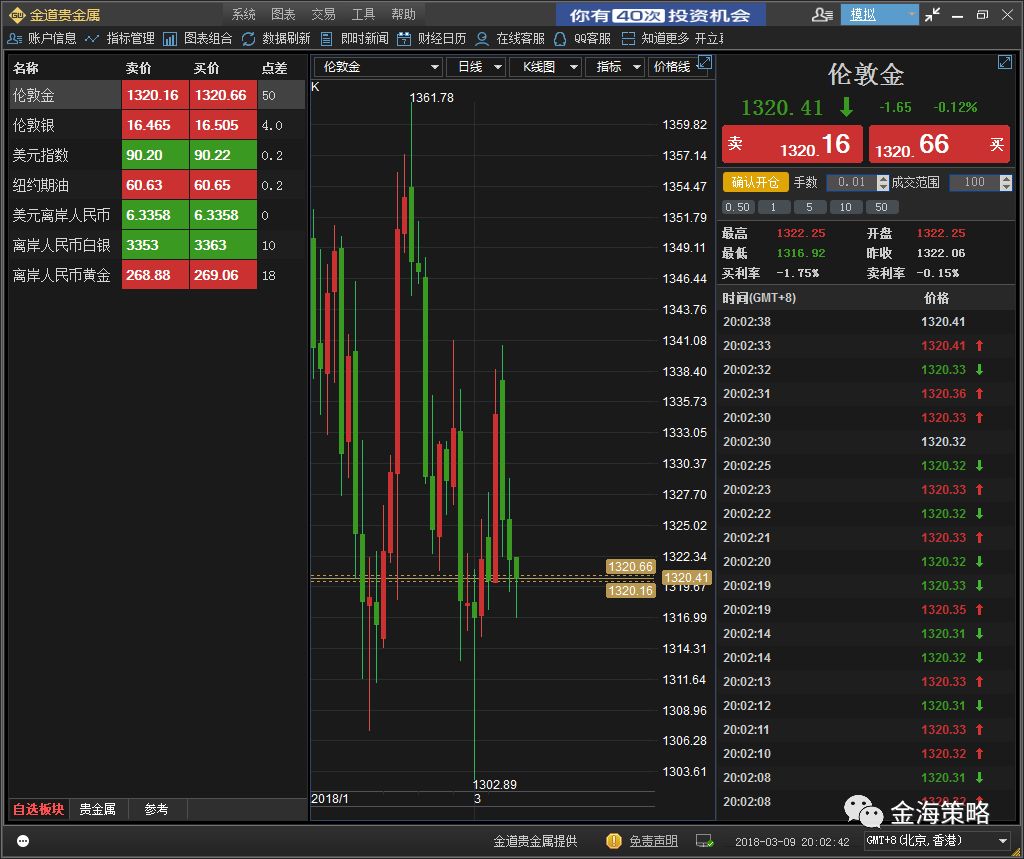Open 即时新闻 instant news

pyautogui.click(x=327, y=38)
